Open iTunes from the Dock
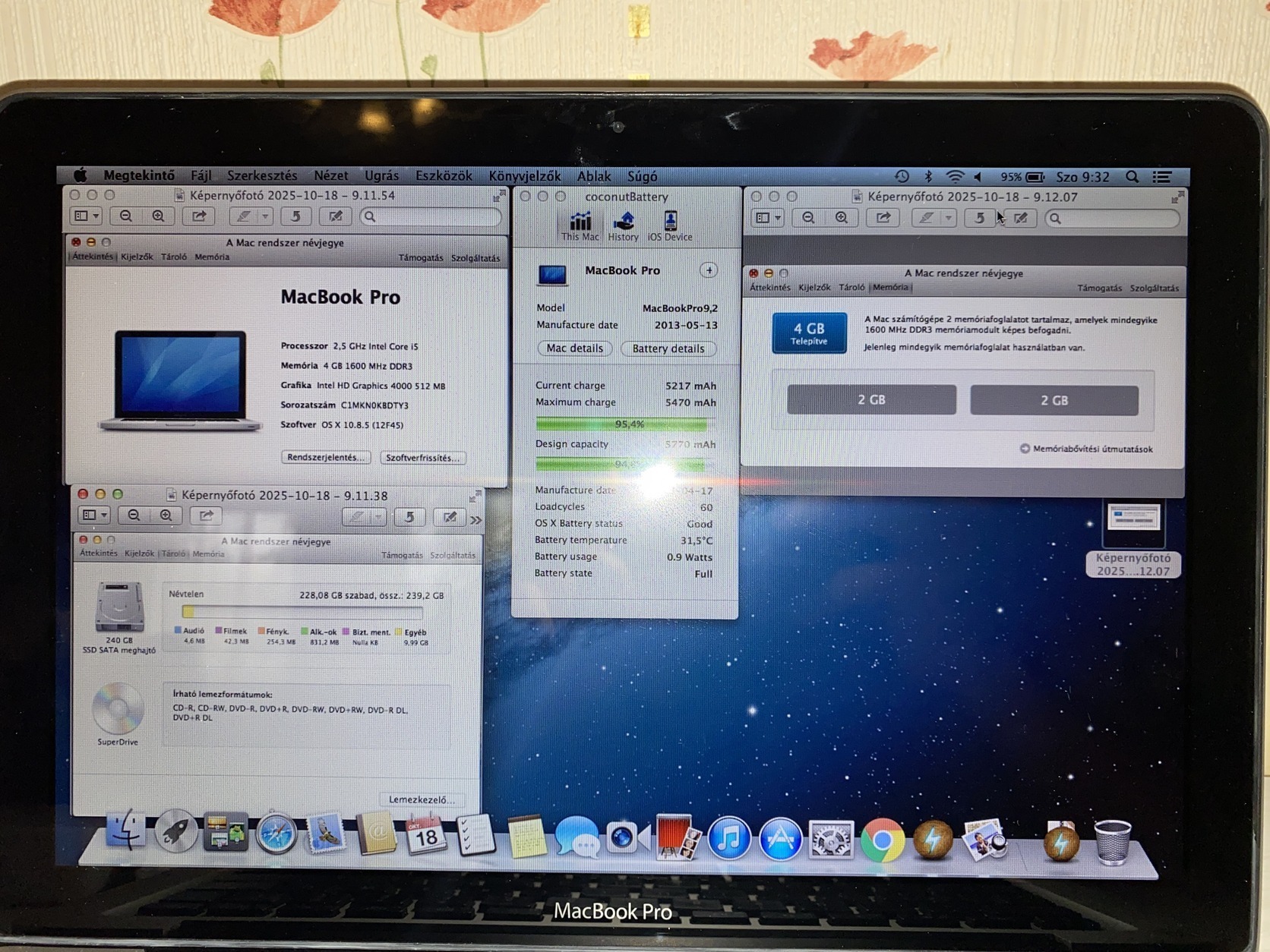 tap(728, 839)
